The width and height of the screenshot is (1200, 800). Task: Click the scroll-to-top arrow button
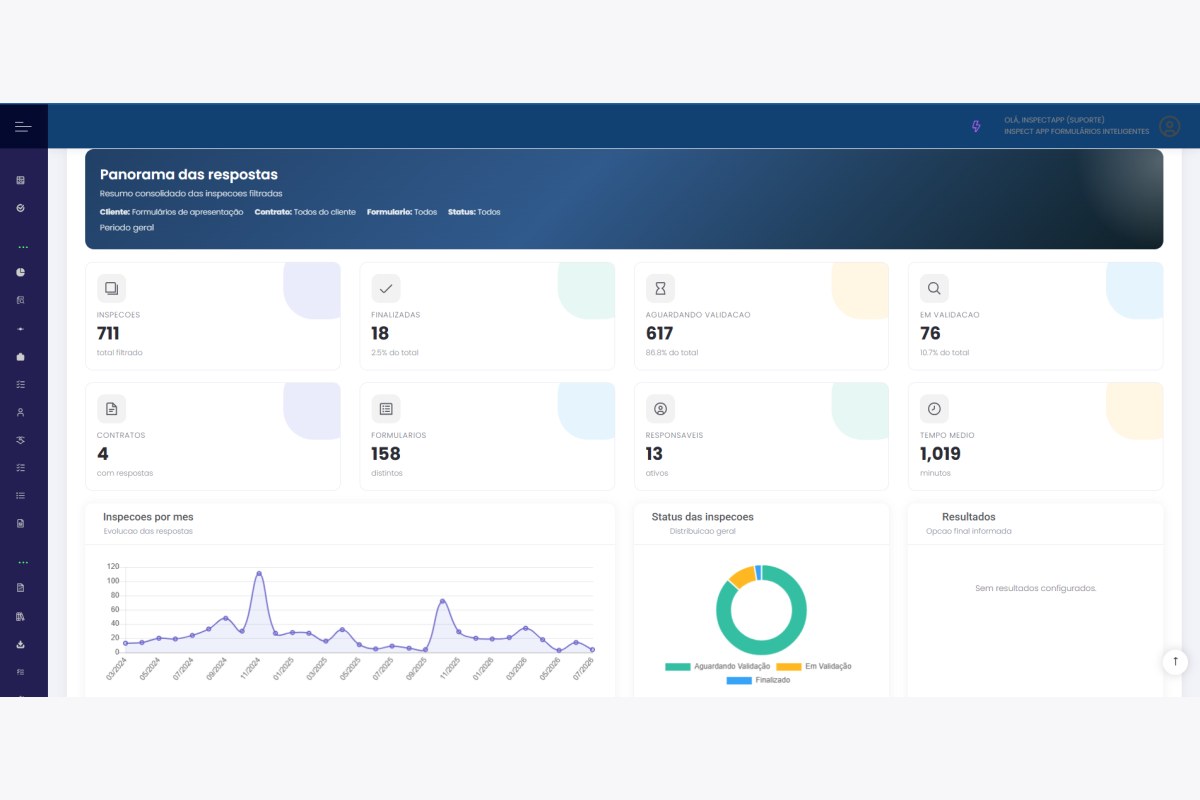[x=1175, y=661]
